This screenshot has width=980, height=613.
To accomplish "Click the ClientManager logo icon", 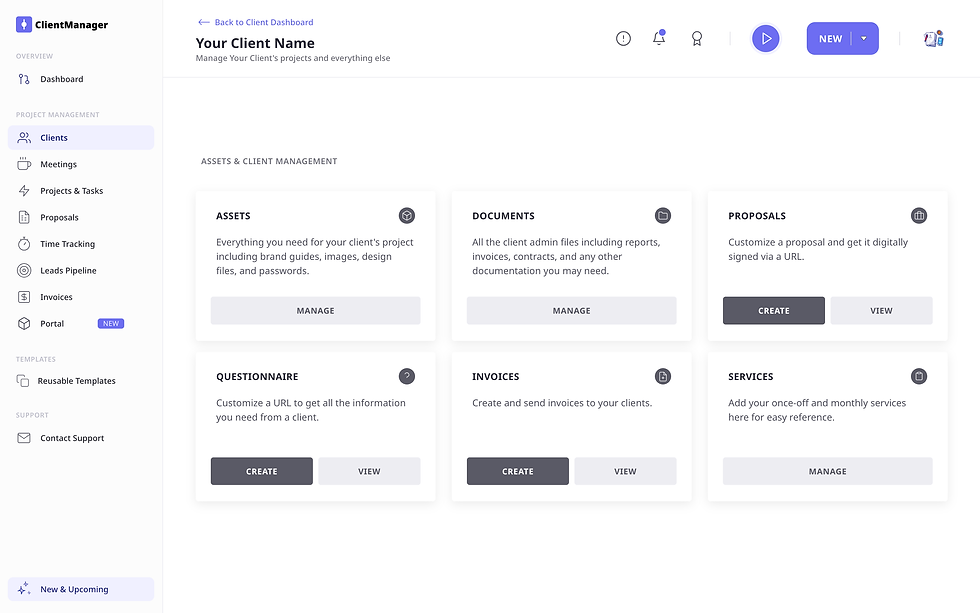I will click(22, 23).
